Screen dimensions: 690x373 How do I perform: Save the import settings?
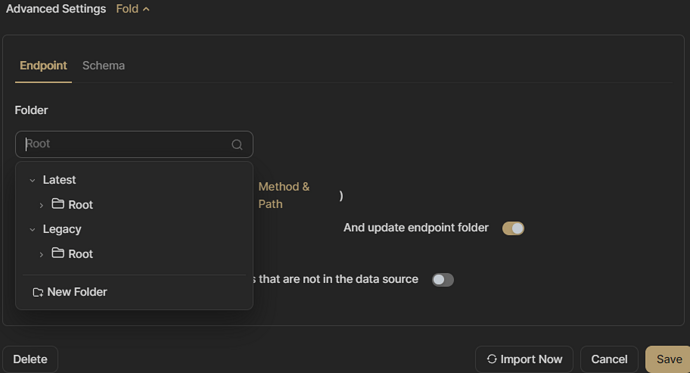(668, 359)
